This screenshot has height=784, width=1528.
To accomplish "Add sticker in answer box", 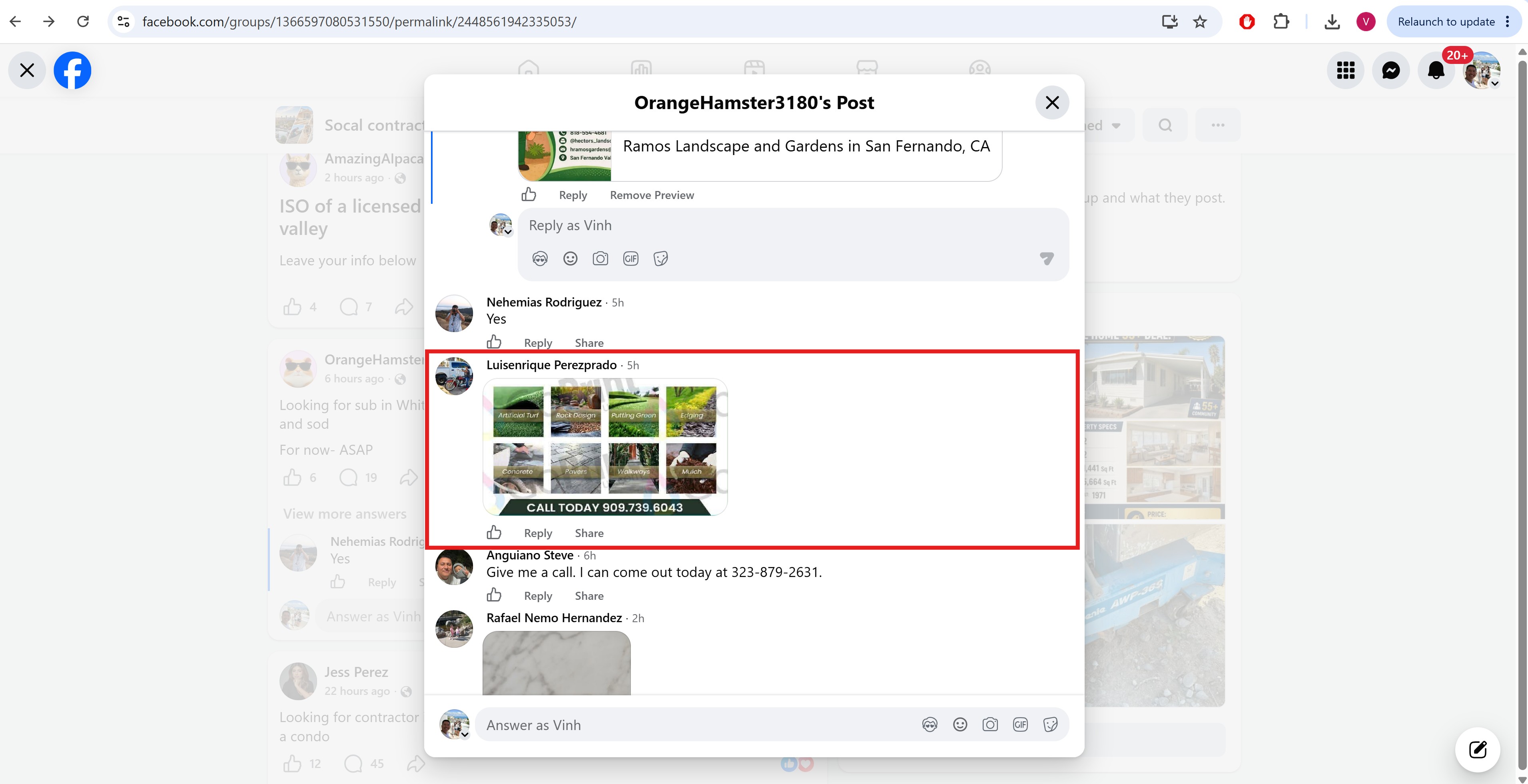I will [1051, 725].
